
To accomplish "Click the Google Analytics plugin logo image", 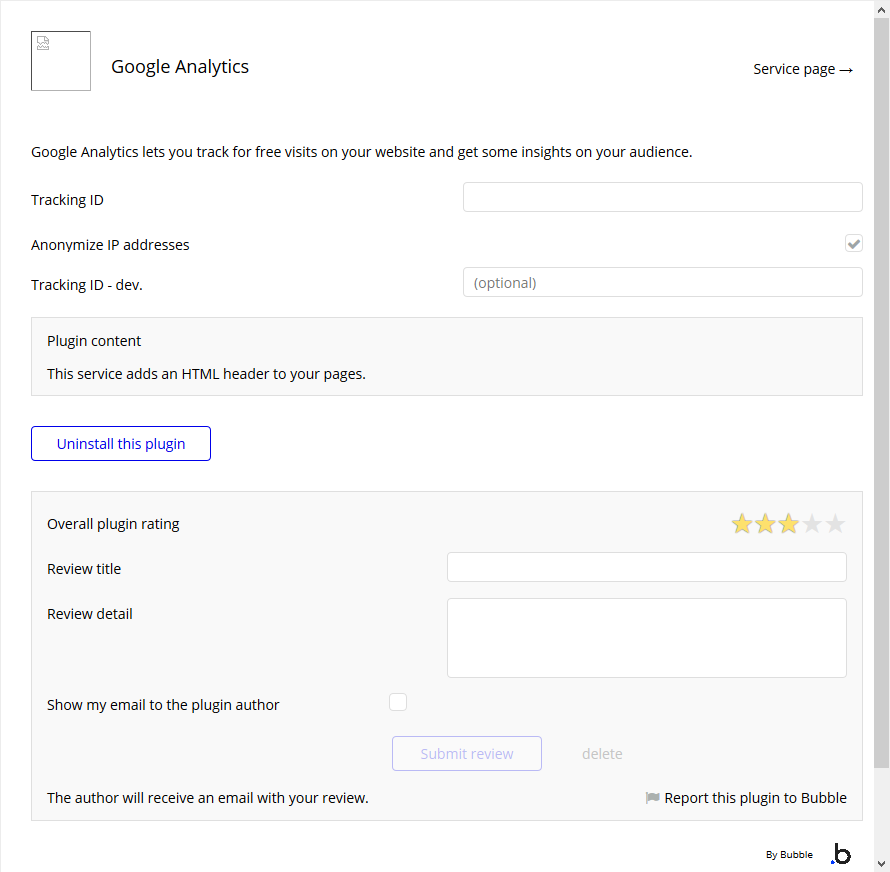I will (61, 61).
